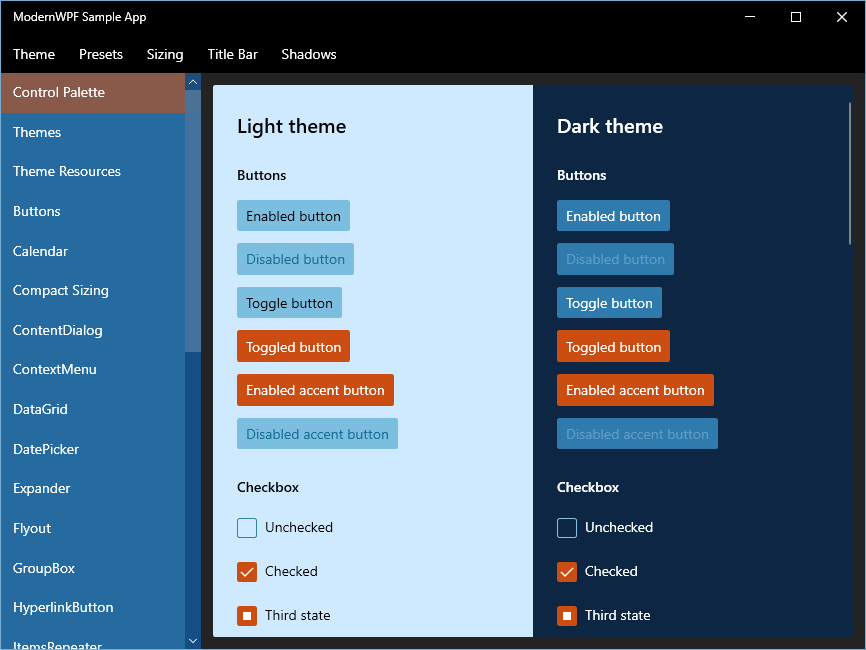This screenshot has width=866, height=650.
Task: Click light theme Enabled button
Action: point(293,216)
